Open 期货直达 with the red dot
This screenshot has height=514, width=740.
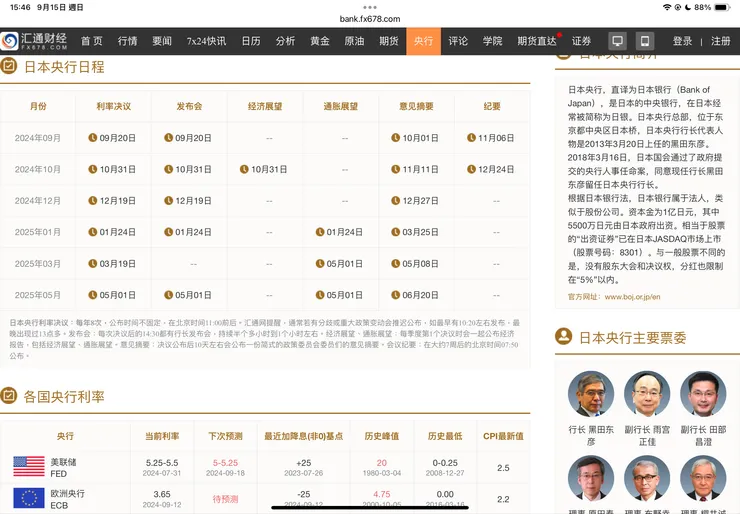point(537,41)
